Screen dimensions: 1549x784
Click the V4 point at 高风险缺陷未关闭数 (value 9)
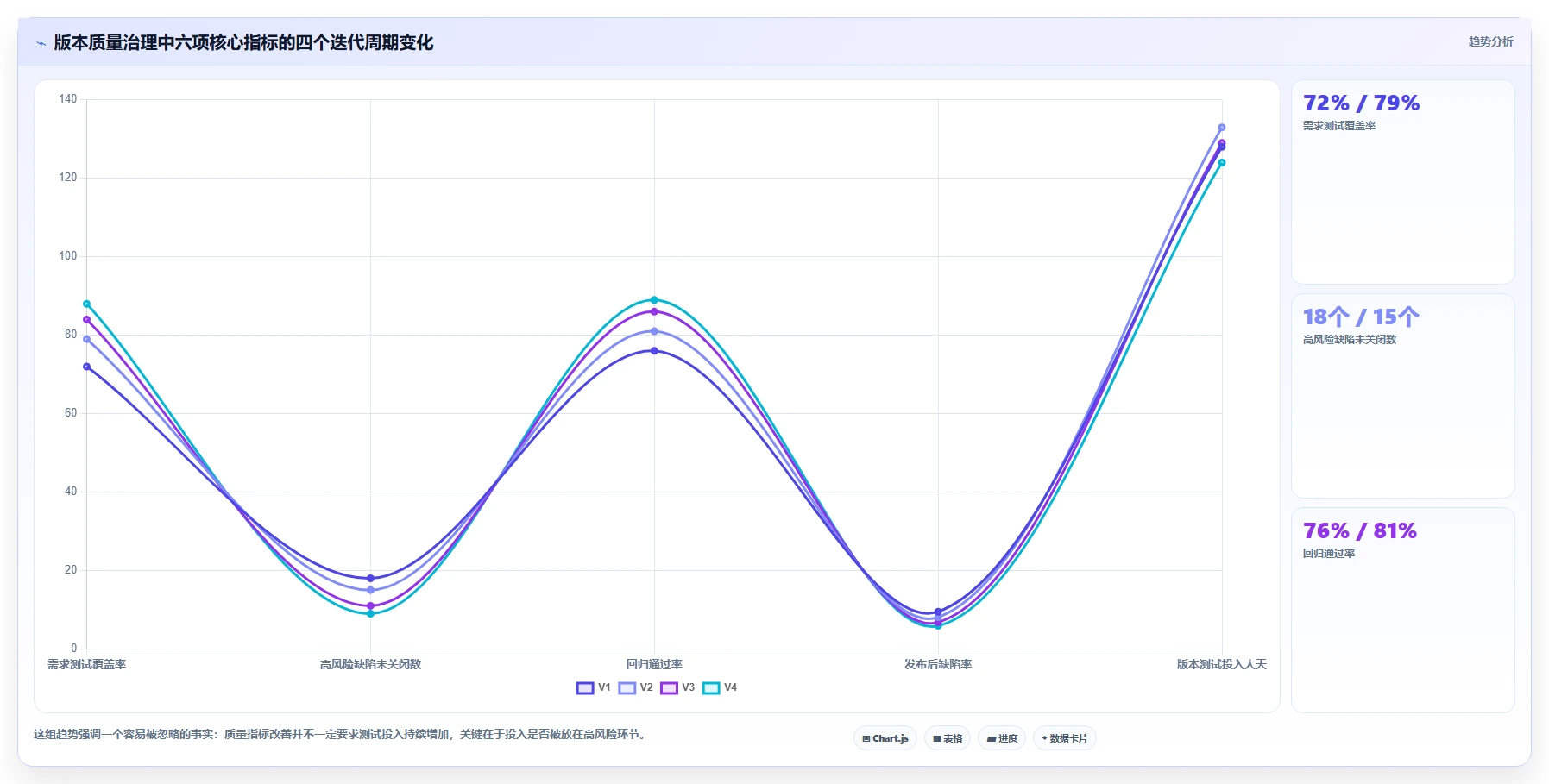(370, 613)
